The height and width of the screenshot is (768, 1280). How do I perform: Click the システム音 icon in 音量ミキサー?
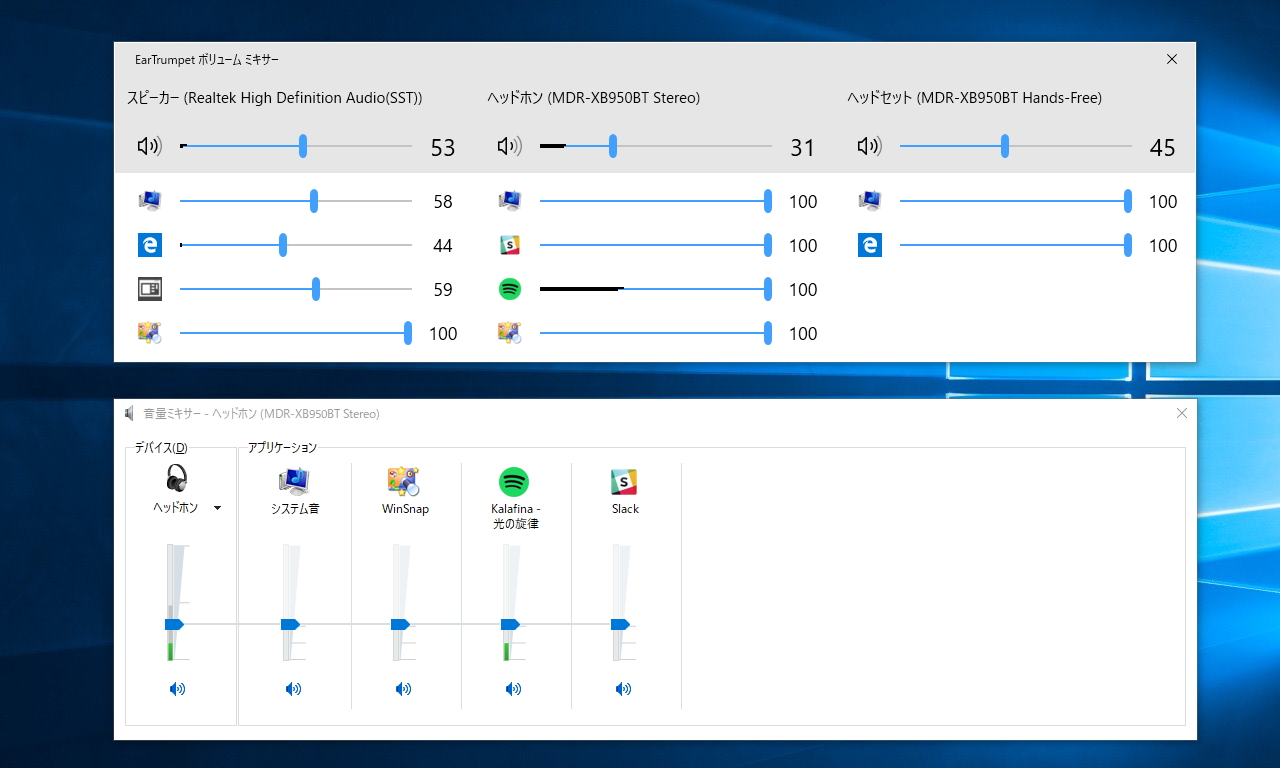[x=294, y=481]
